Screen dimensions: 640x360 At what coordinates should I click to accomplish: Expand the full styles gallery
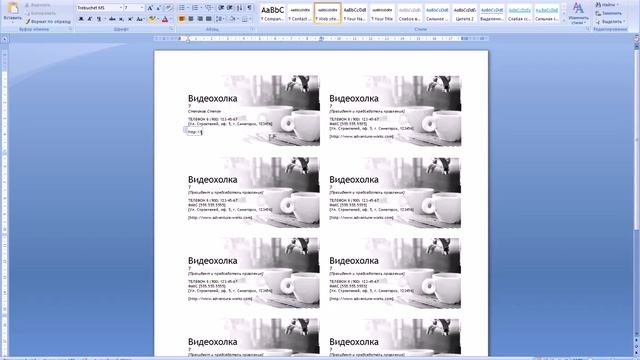564,20
